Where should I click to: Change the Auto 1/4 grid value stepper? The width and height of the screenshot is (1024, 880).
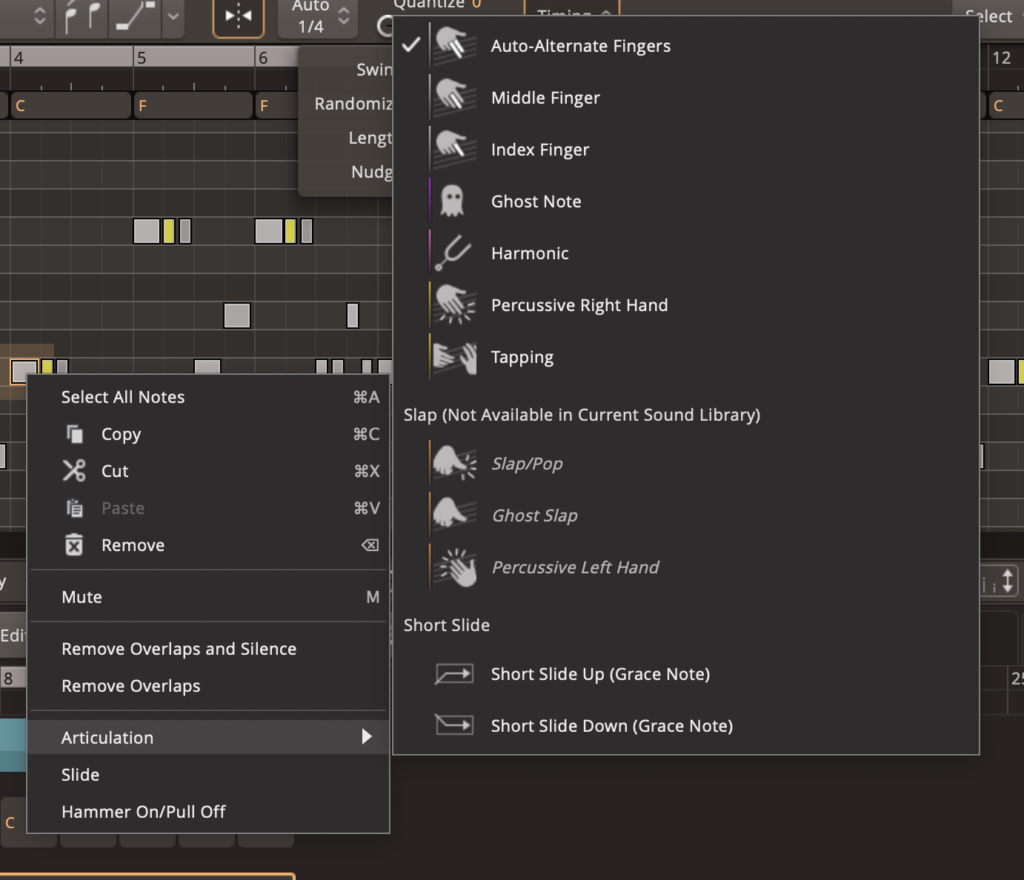tap(344, 16)
